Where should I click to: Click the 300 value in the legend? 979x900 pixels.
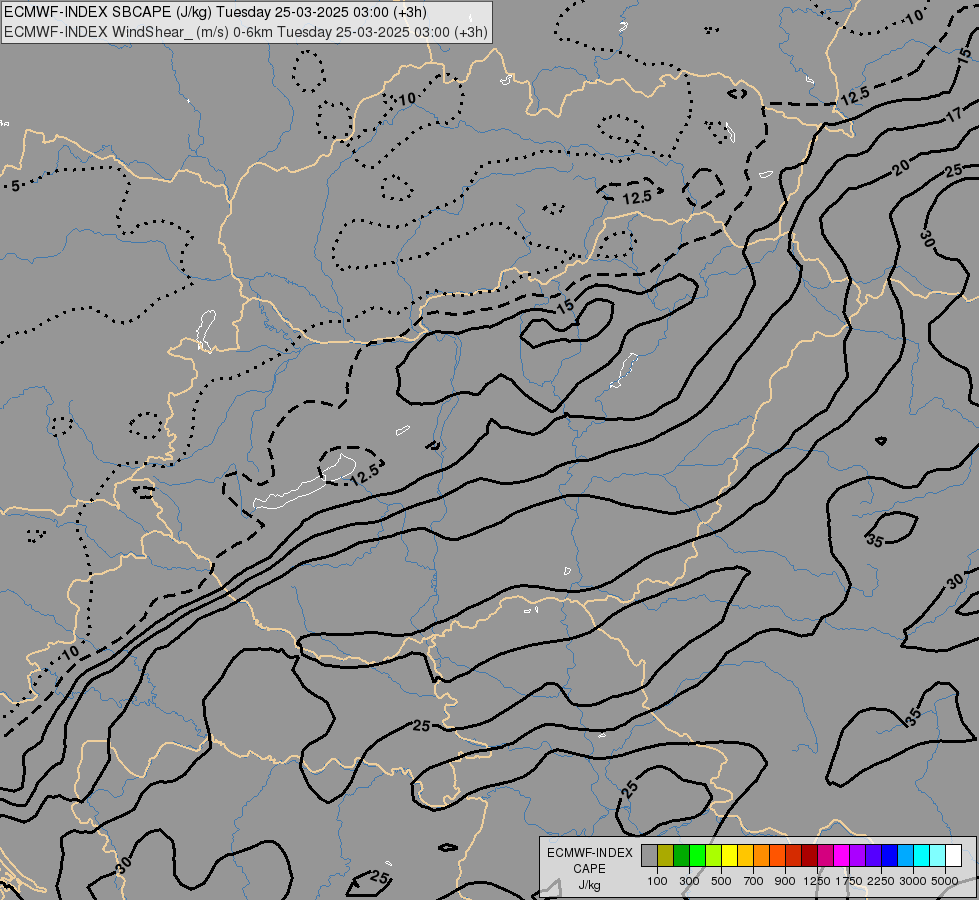(689, 881)
